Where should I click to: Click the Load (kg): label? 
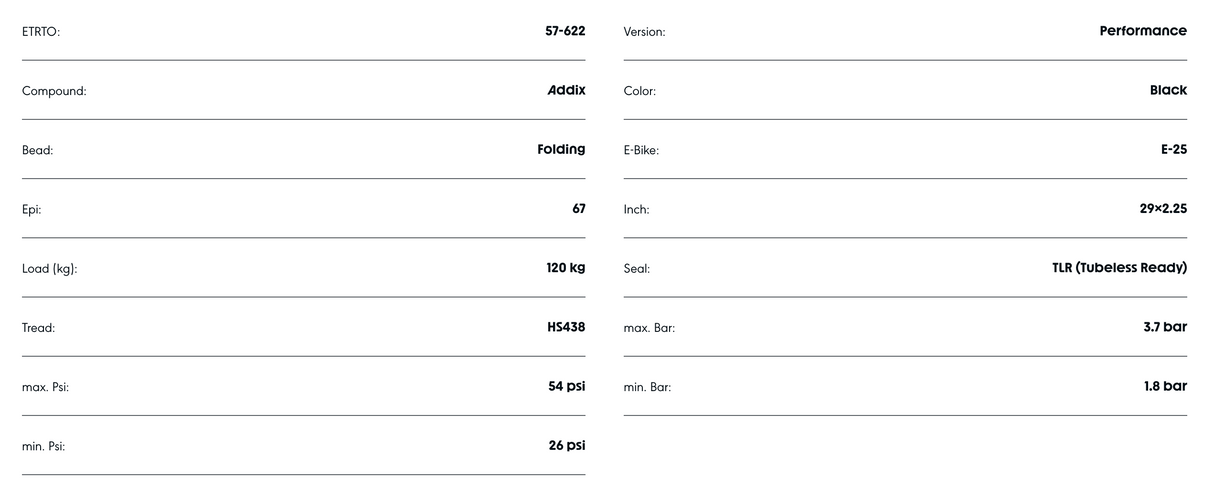[x=50, y=269]
